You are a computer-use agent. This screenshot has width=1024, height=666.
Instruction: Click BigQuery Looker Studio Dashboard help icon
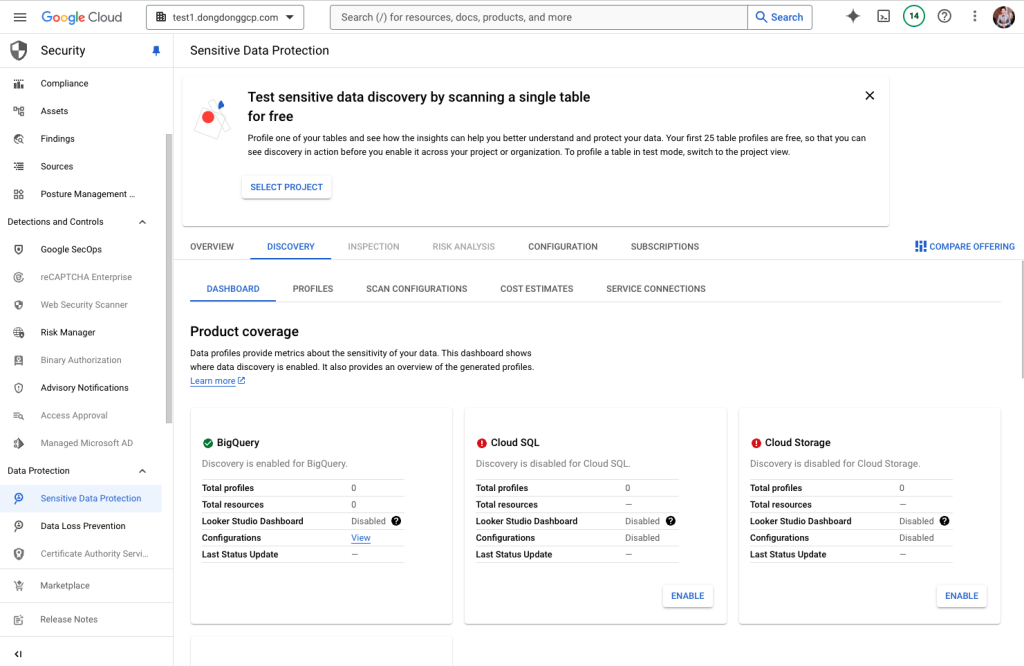(x=396, y=521)
